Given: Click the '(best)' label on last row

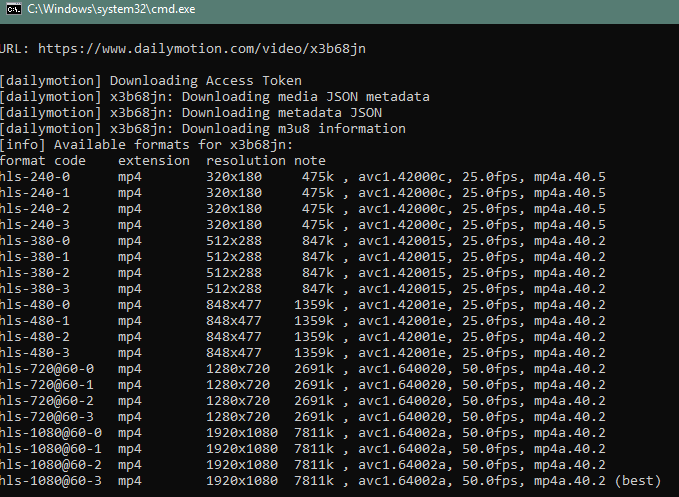Looking at the screenshot, I should (x=638, y=481).
